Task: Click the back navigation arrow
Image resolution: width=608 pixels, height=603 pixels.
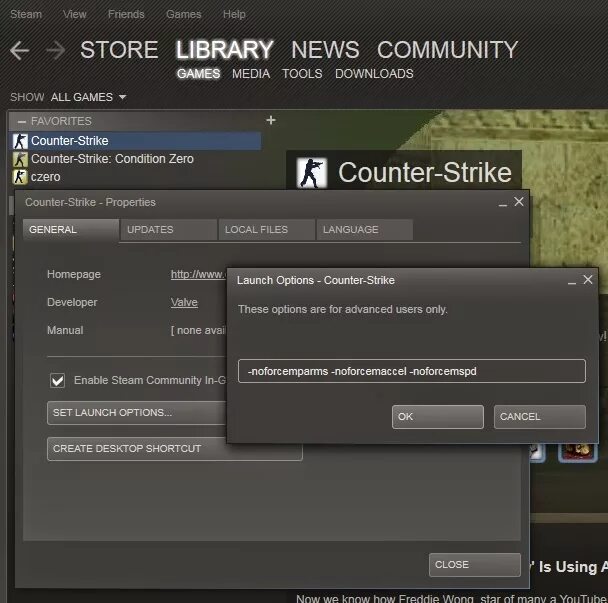Action: [x=19, y=50]
